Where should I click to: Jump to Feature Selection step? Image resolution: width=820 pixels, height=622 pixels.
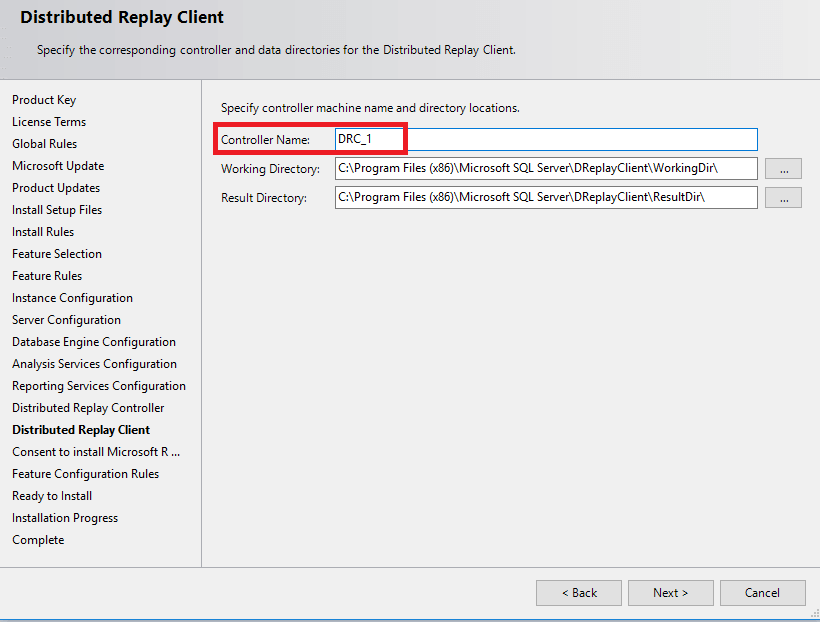(57, 254)
